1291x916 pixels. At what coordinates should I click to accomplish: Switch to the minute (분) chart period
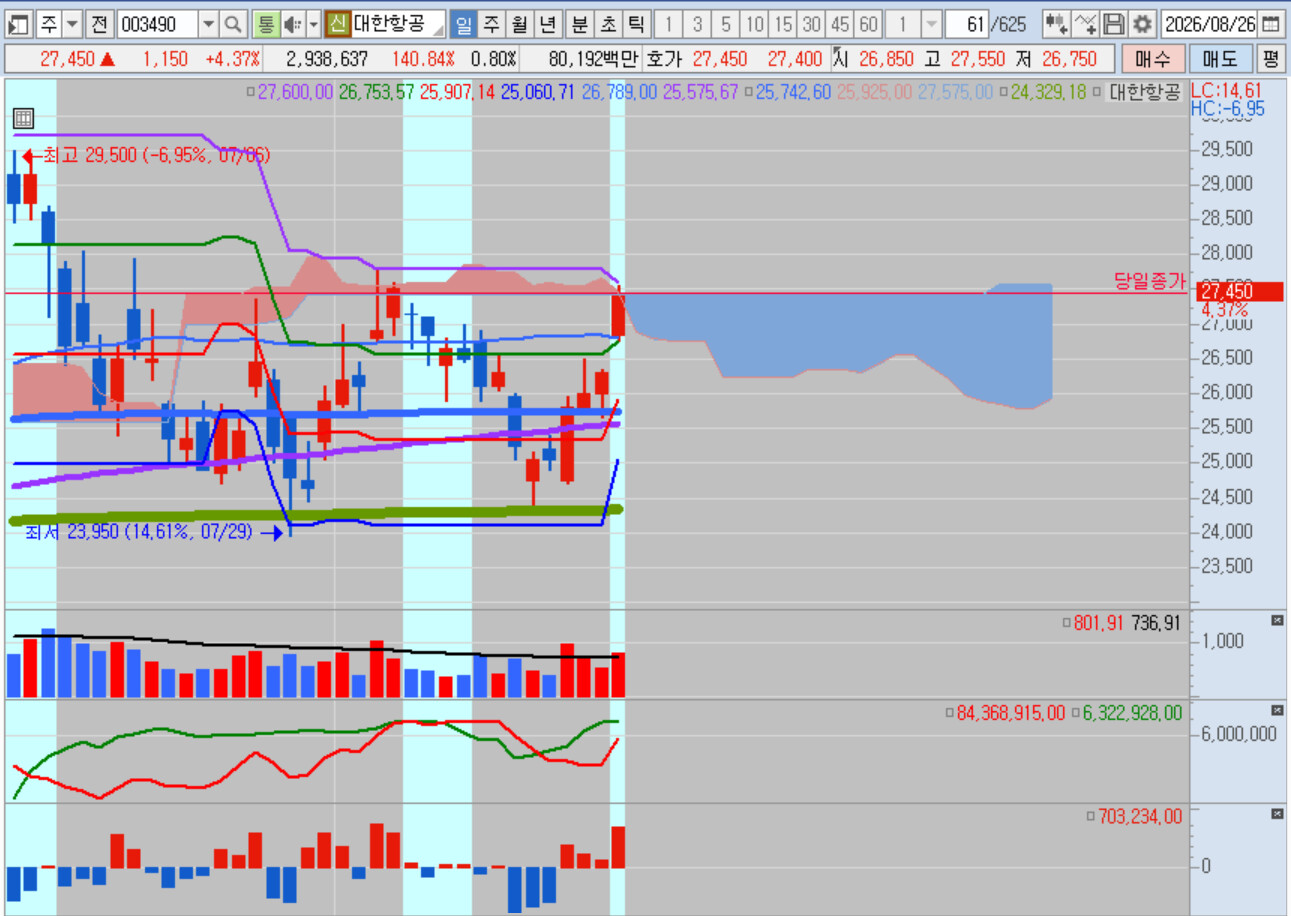[x=579, y=23]
